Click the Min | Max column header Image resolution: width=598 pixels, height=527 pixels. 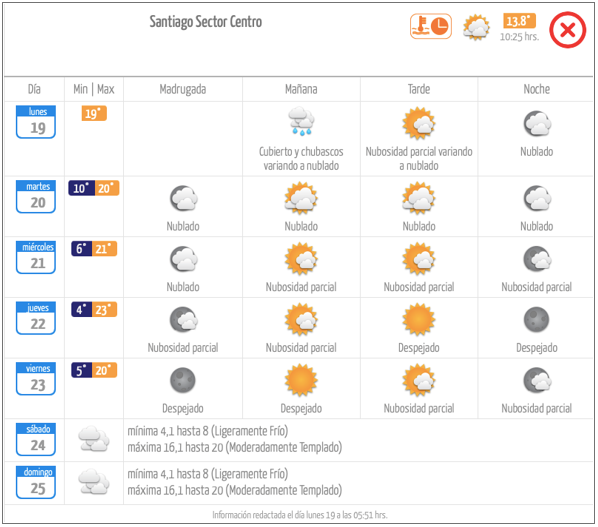(94, 89)
